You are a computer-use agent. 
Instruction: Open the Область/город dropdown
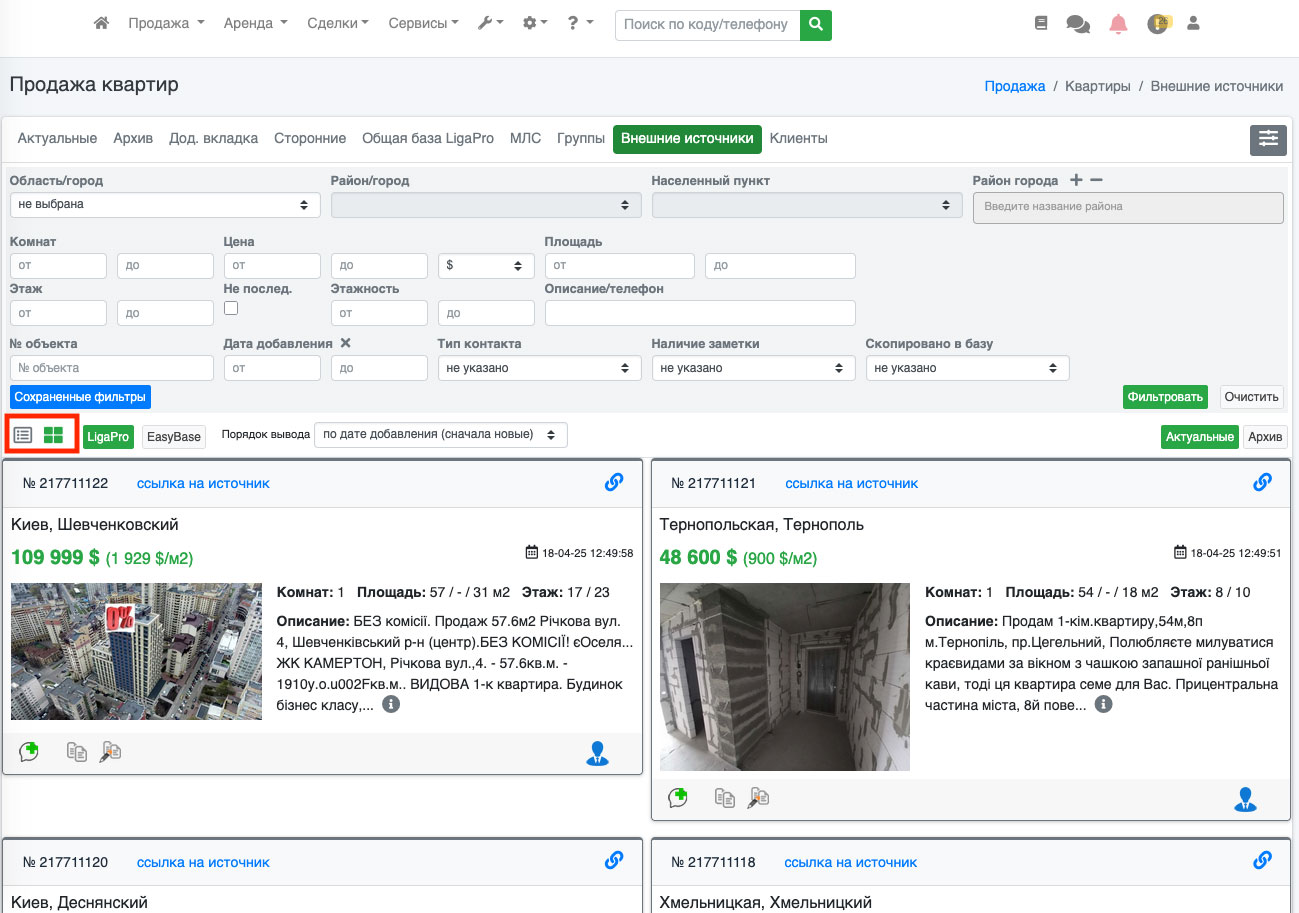[165, 204]
